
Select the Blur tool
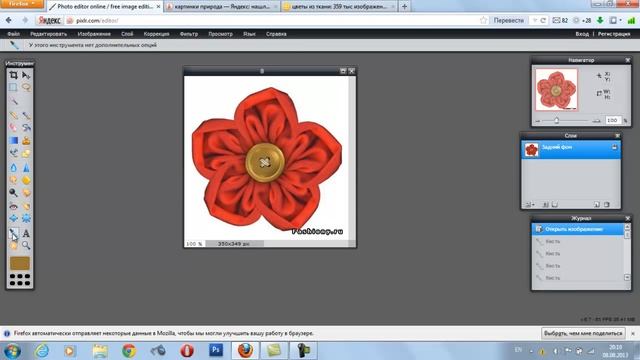[x=13, y=167]
